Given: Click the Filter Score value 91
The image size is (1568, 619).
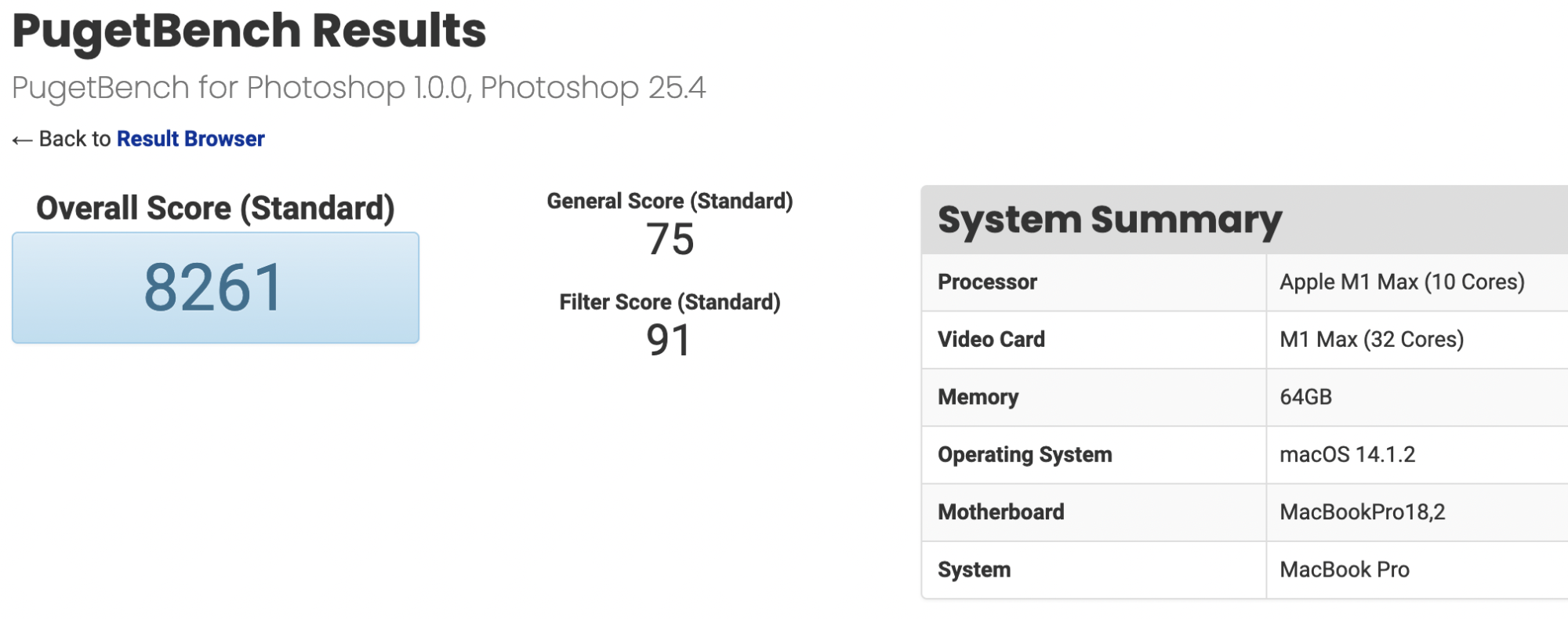Looking at the screenshot, I should pos(669,340).
